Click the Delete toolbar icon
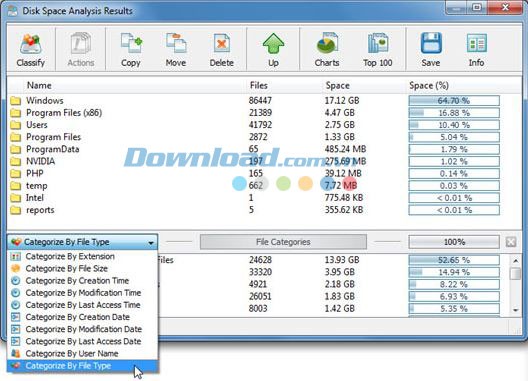This screenshot has width=528, height=381. point(221,49)
